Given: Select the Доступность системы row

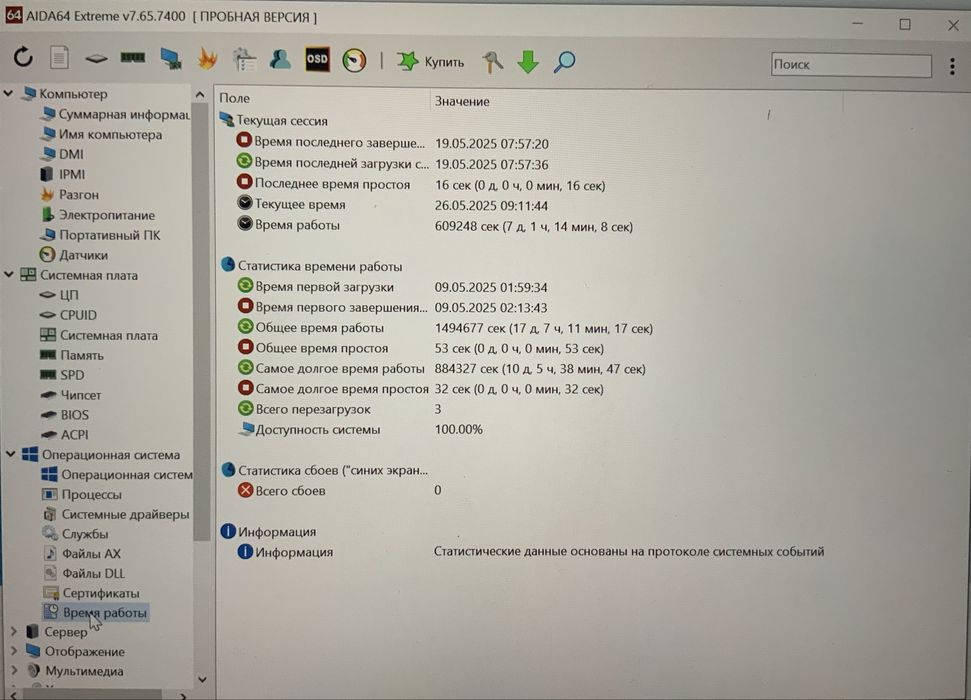Looking at the screenshot, I should pyautogui.click(x=360, y=429).
